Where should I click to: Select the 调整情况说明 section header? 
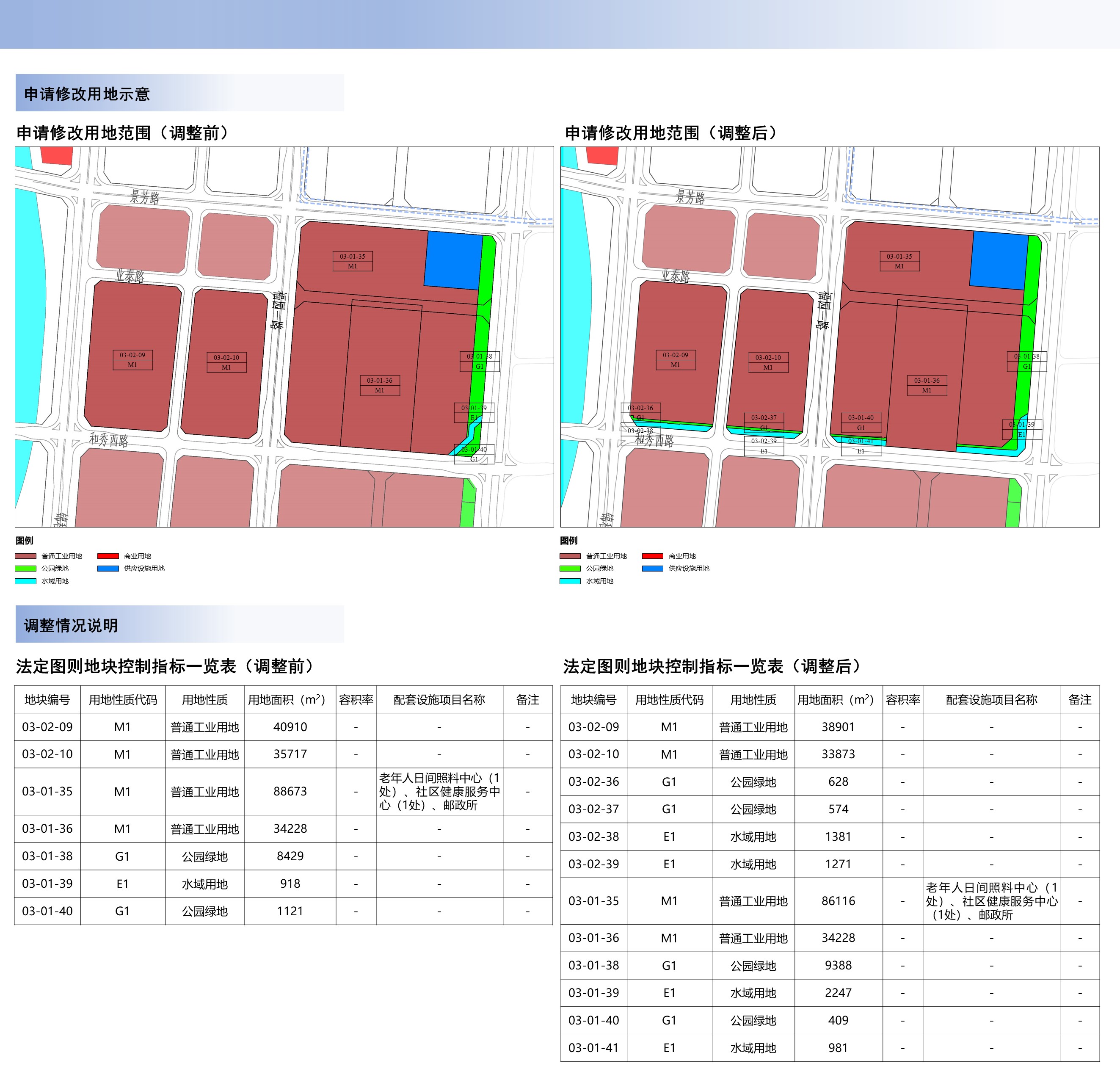tap(71, 625)
